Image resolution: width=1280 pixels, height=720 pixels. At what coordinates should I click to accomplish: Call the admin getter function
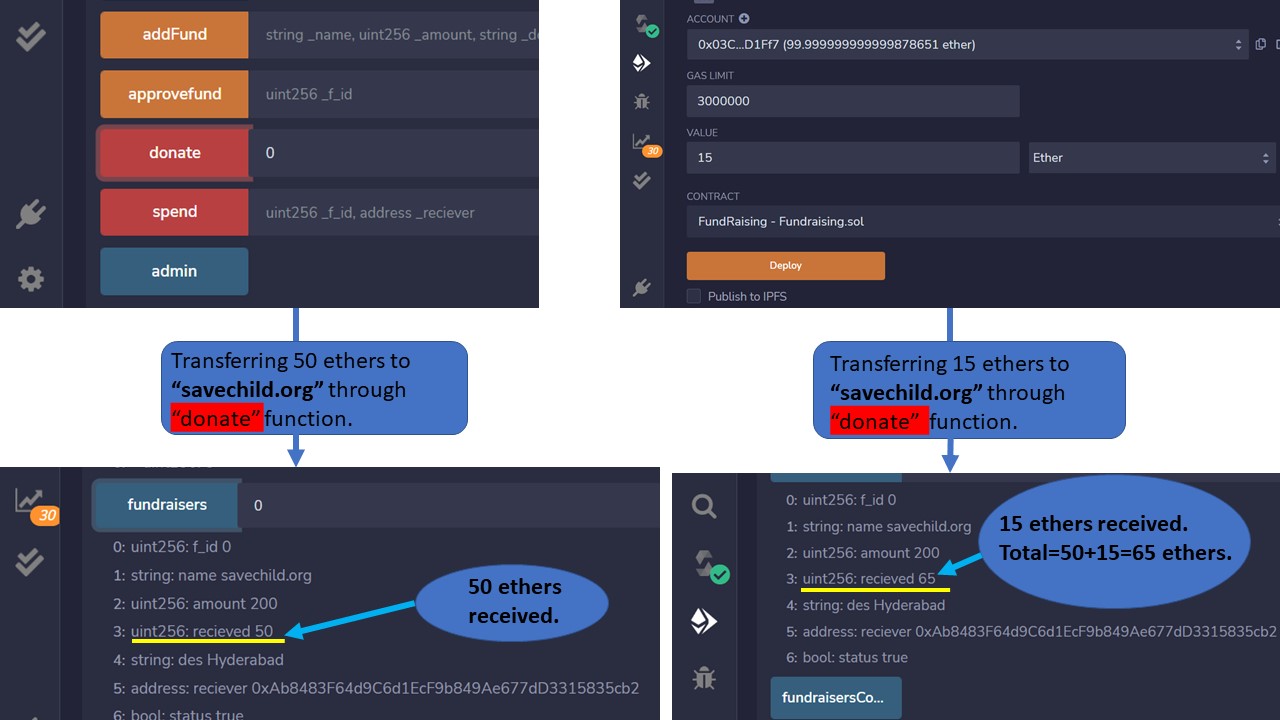[174, 271]
